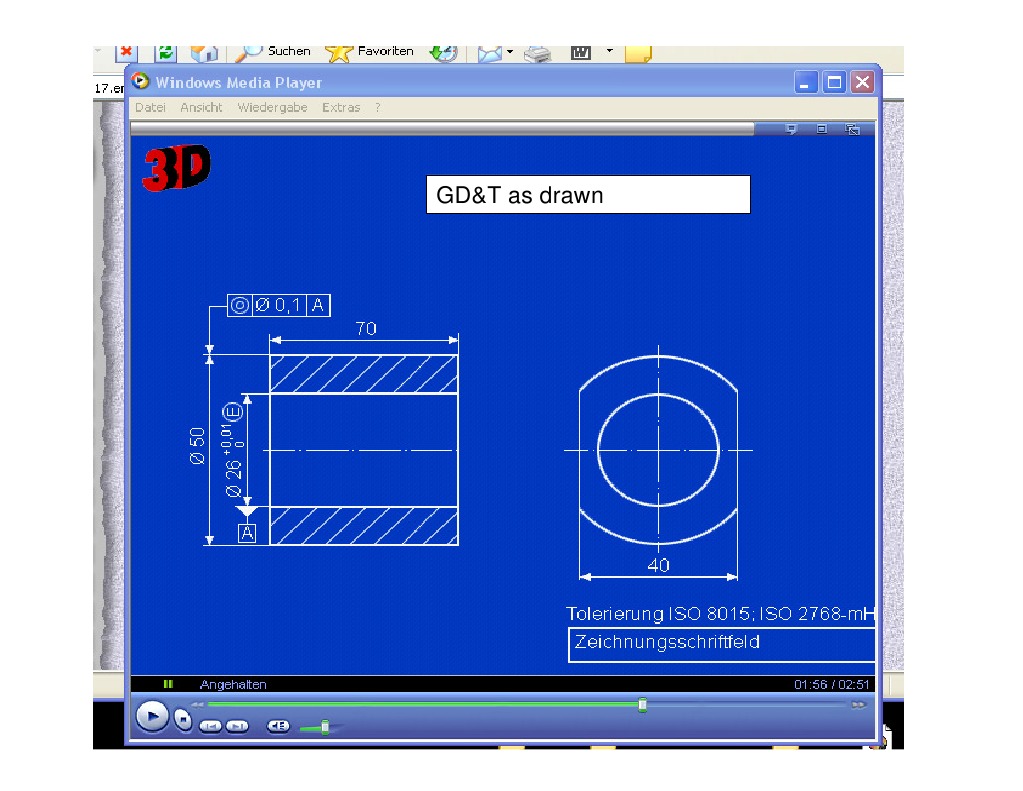1023x791 pixels.
Task: Click the rewind arrows left of the seek bar
Action: coord(197,705)
